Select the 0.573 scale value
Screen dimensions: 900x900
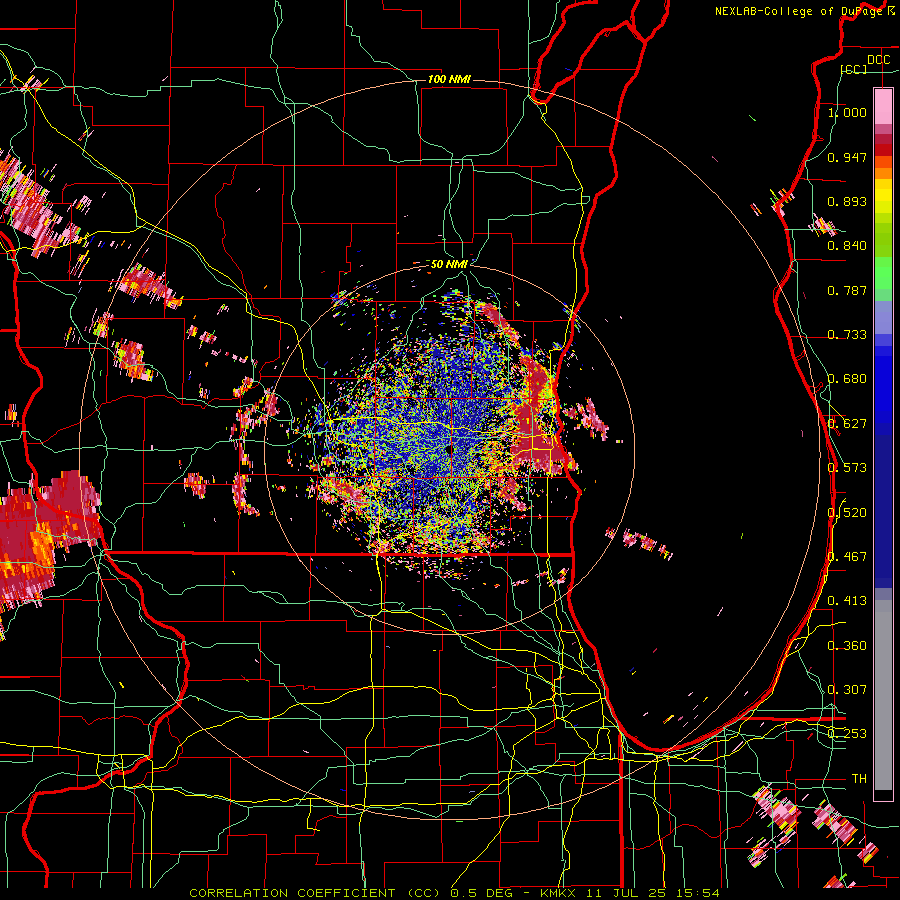click(x=847, y=468)
